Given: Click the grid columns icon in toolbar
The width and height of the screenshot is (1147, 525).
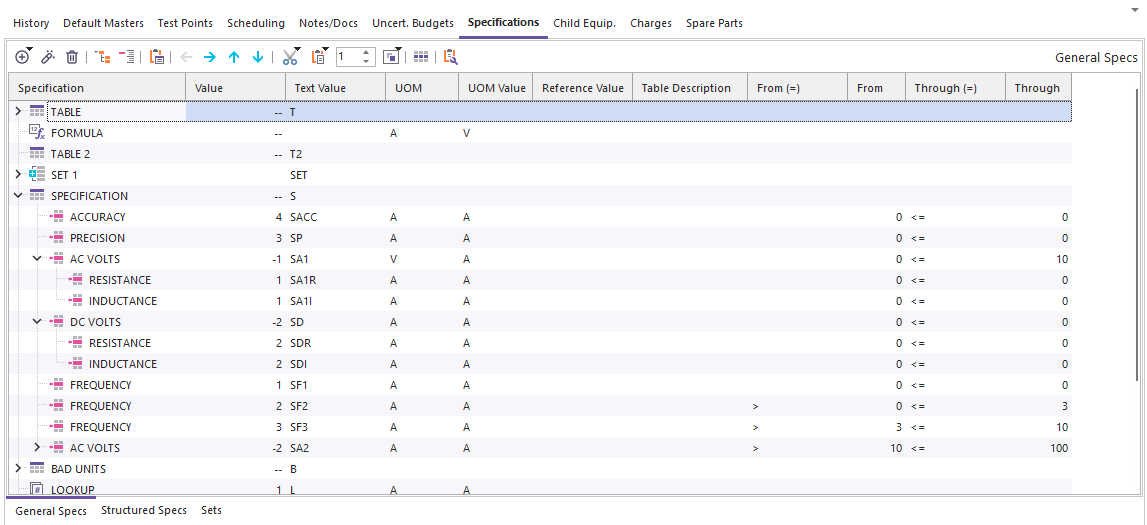Looking at the screenshot, I should [421, 58].
